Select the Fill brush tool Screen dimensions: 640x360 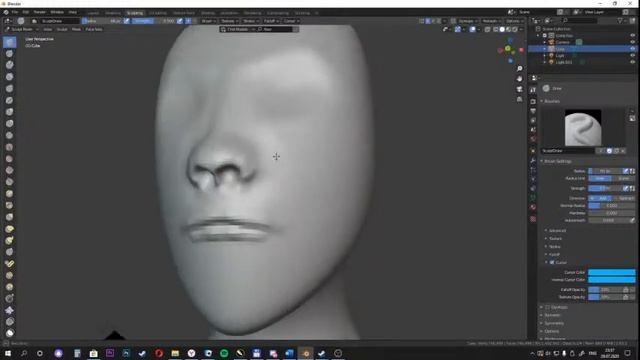coord(10,170)
